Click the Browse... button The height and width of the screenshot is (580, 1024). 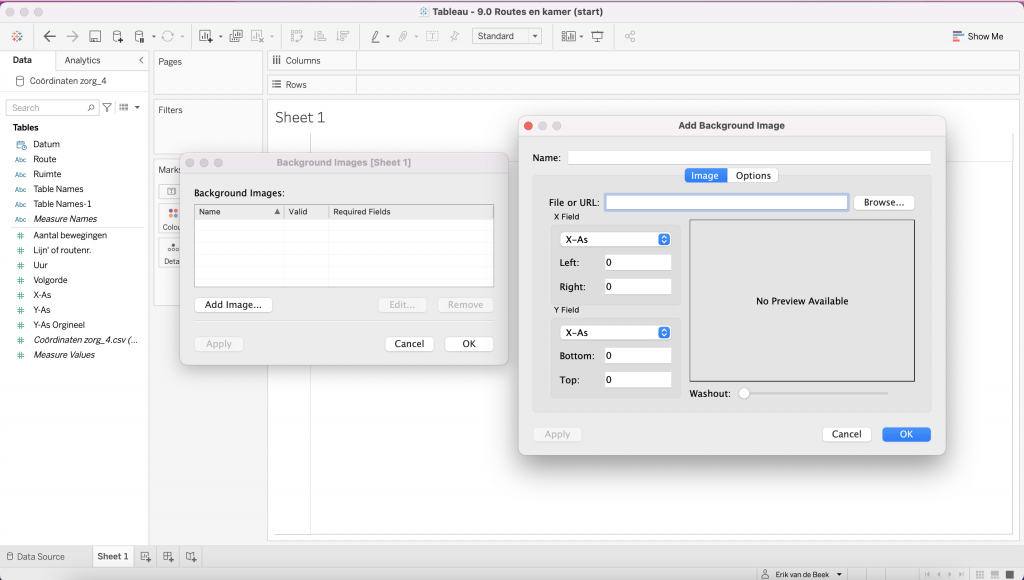pyautogui.click(x=883, y=202)
